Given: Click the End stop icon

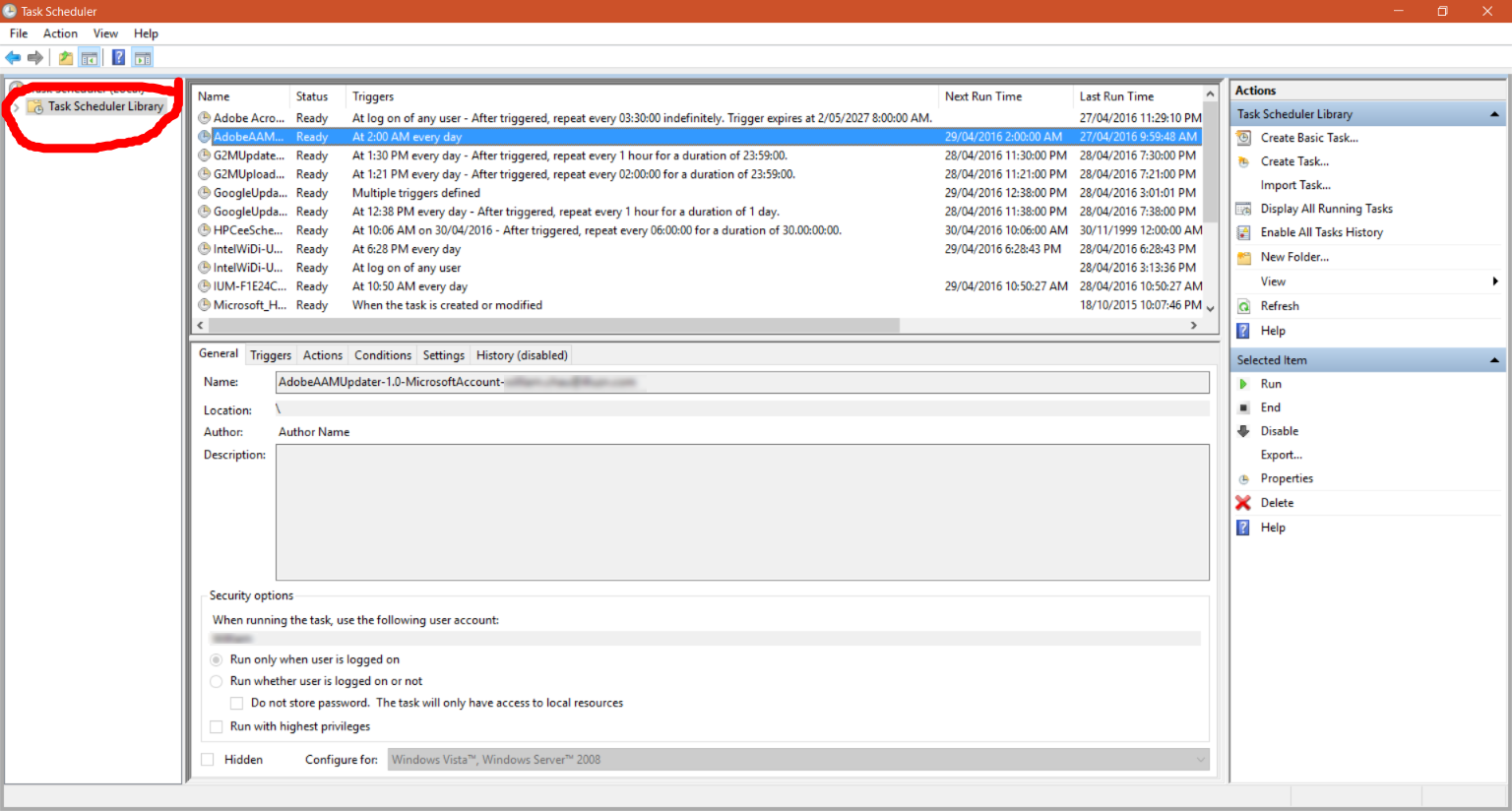Looking at the screenshot, I should click(1244, 407).
